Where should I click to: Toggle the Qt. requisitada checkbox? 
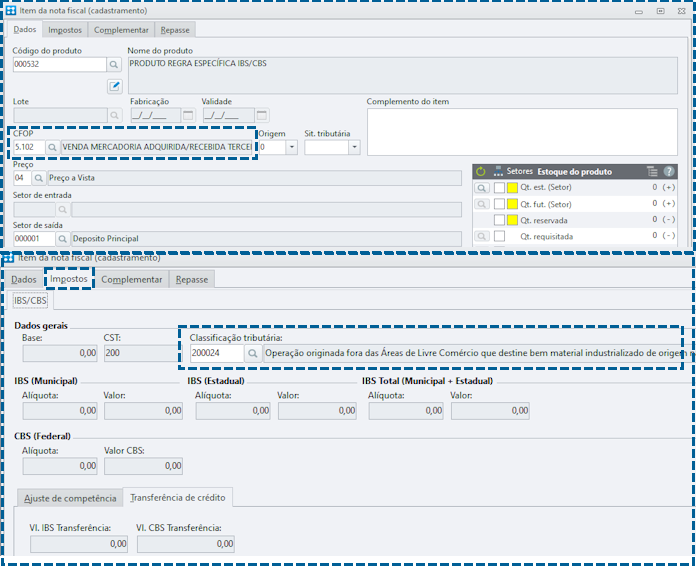[x=499, y=236]
